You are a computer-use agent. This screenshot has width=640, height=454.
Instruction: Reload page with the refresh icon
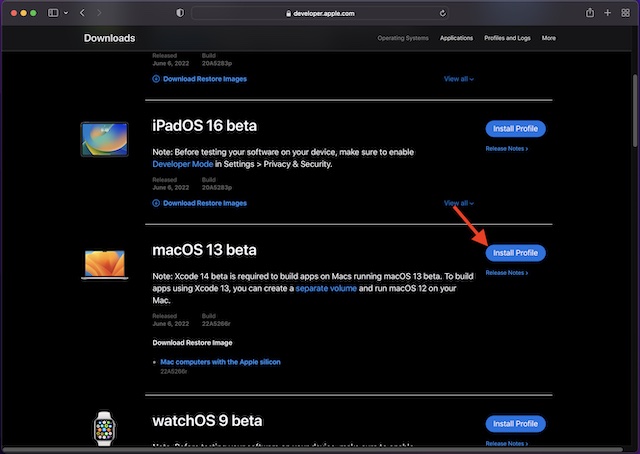[x=442, y=13]
